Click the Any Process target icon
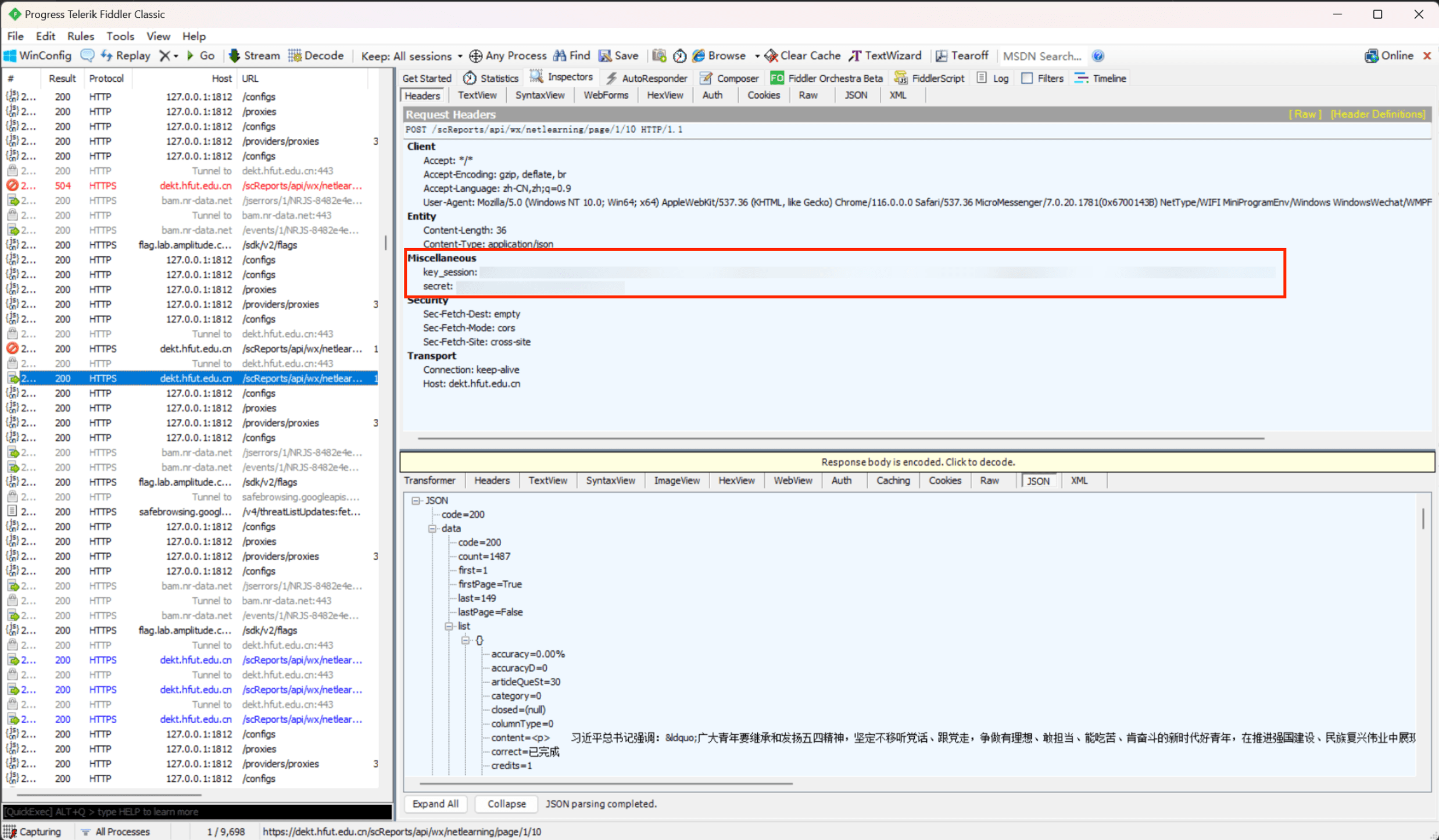 pyautogui.click(x=476, y=56)
